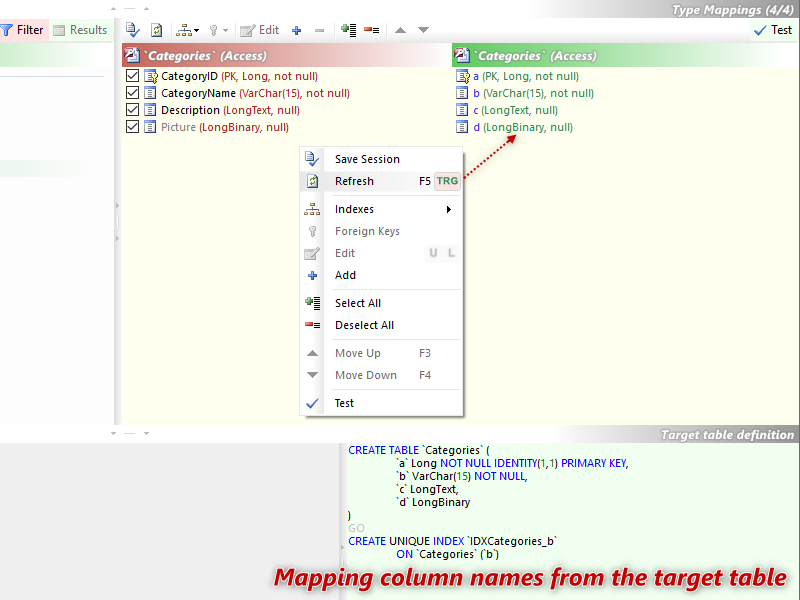The width and height of the screenshot is (800, 600).
Task: Uncheck the CategoryID column checkbox
Action: coord(132,76)
